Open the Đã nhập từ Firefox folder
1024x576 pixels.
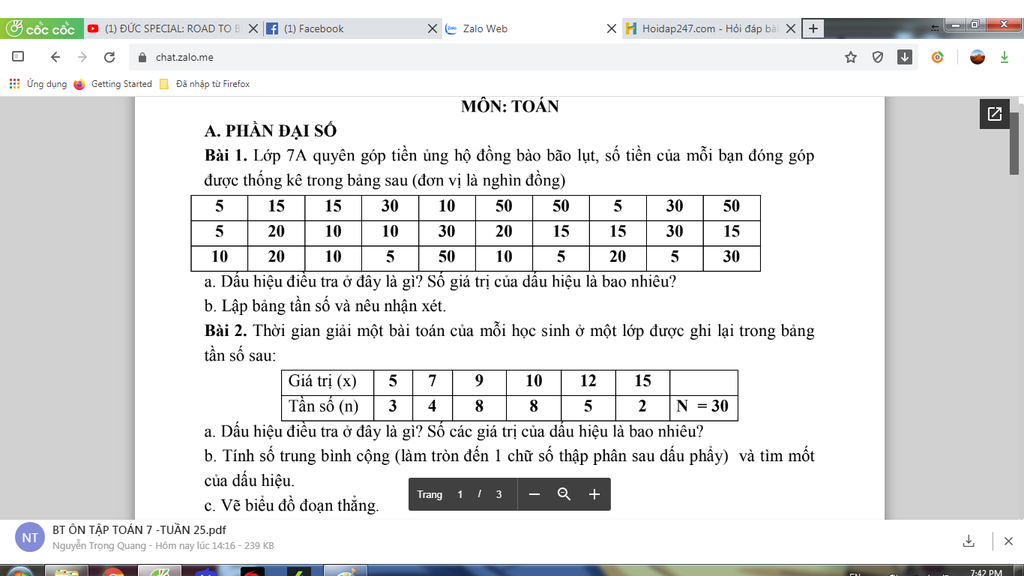pos(205,84)
